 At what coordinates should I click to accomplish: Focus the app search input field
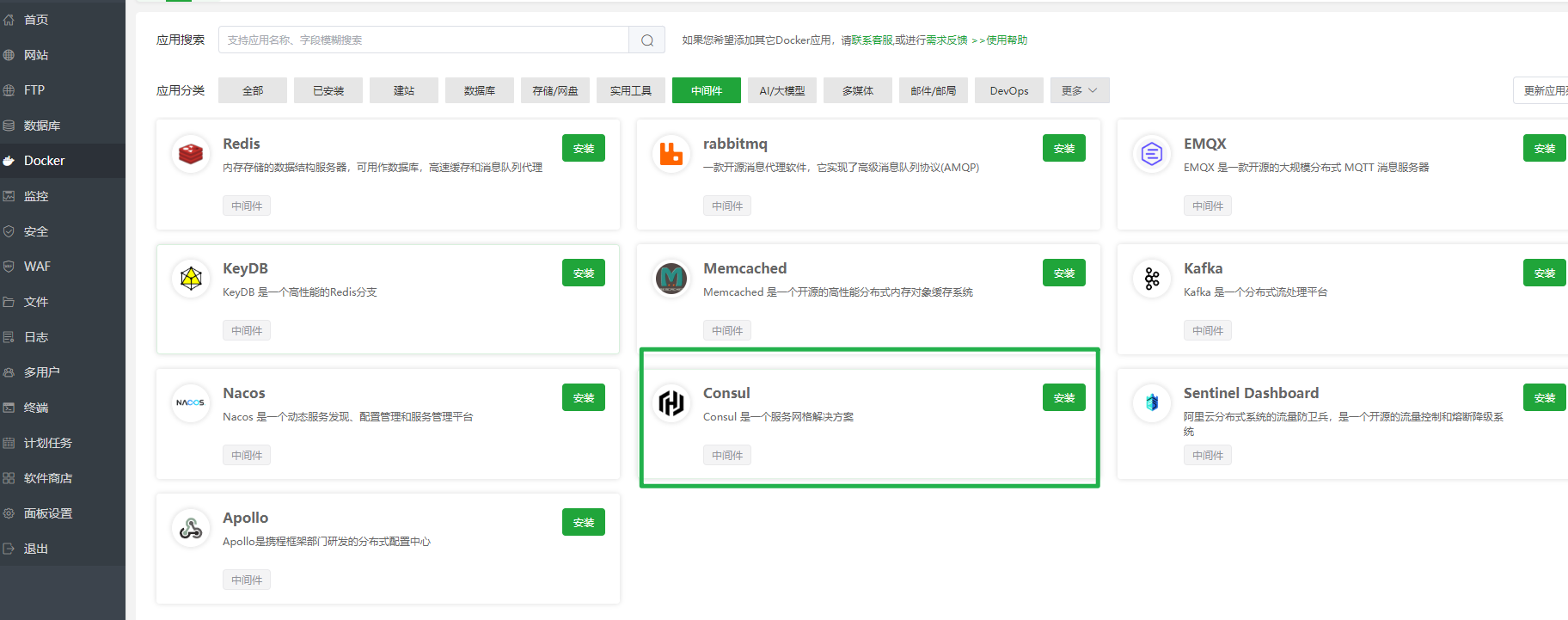tap(424, 40)
